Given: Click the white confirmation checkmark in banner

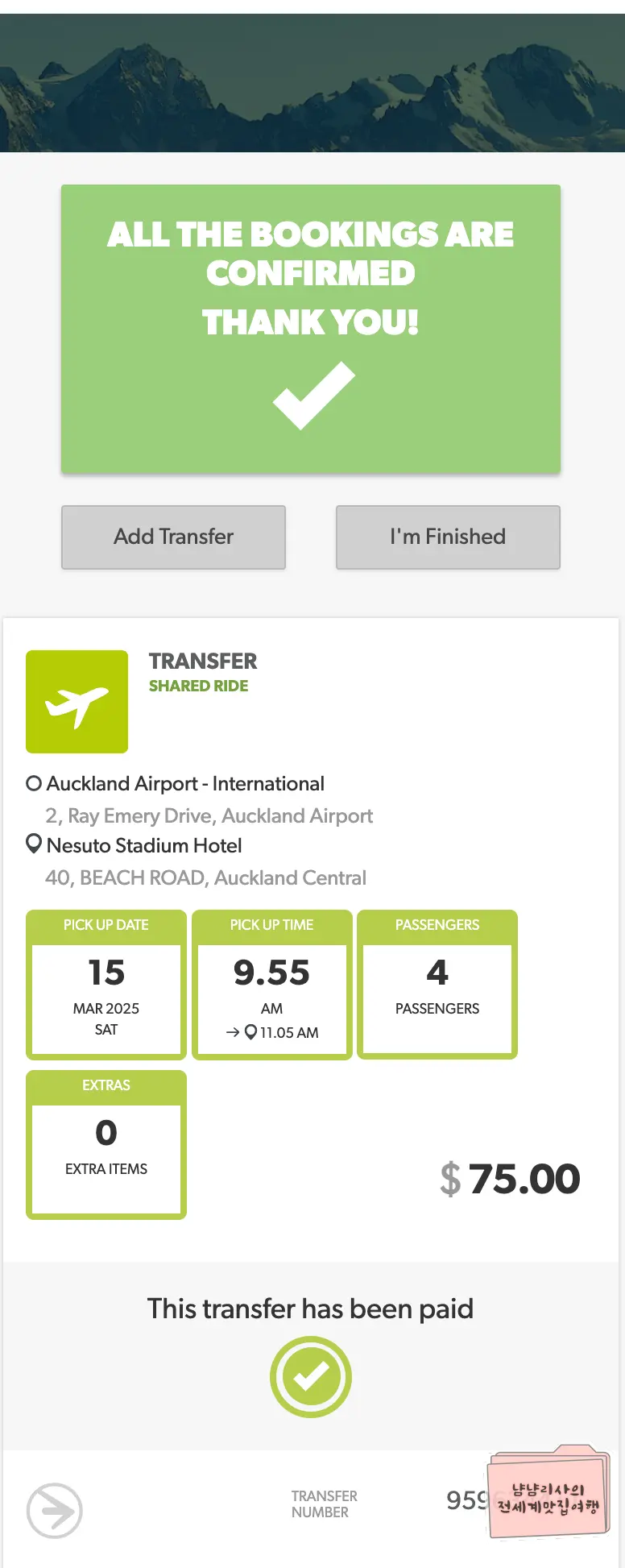Looking at the screenshot, I should click(x=313, y=396).
